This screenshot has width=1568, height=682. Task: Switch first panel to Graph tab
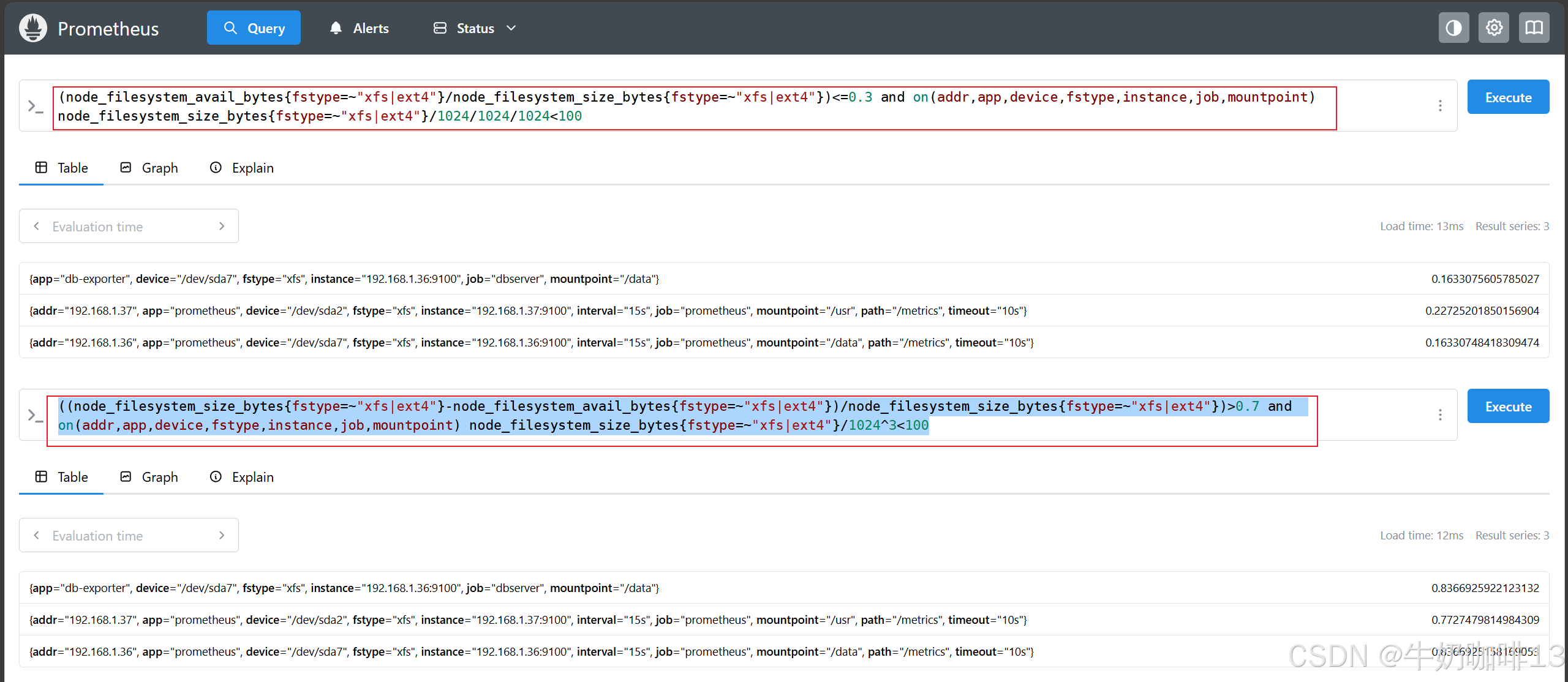point(149,168)
